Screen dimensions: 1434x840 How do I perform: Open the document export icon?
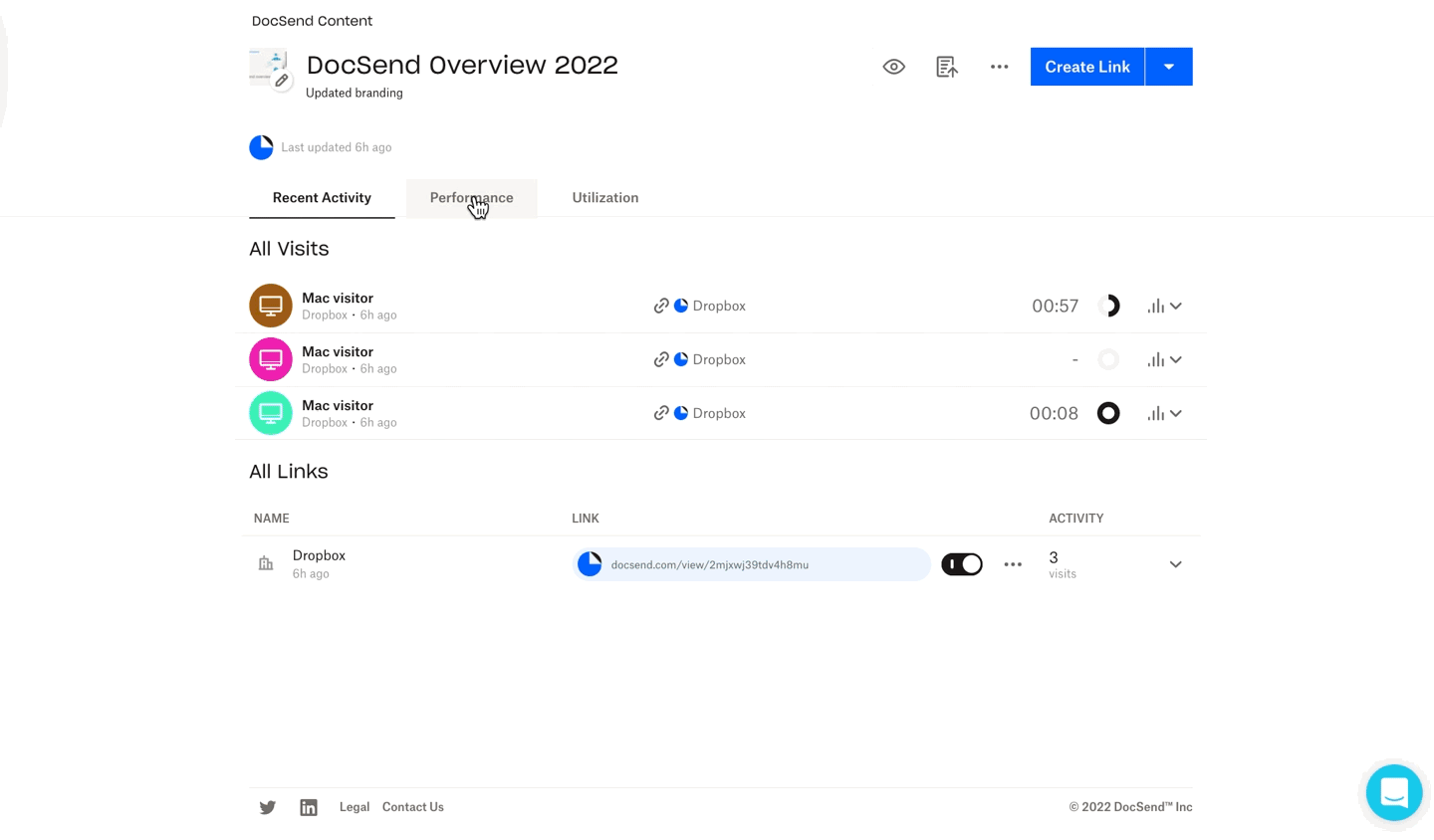click(x=946, y=66)
